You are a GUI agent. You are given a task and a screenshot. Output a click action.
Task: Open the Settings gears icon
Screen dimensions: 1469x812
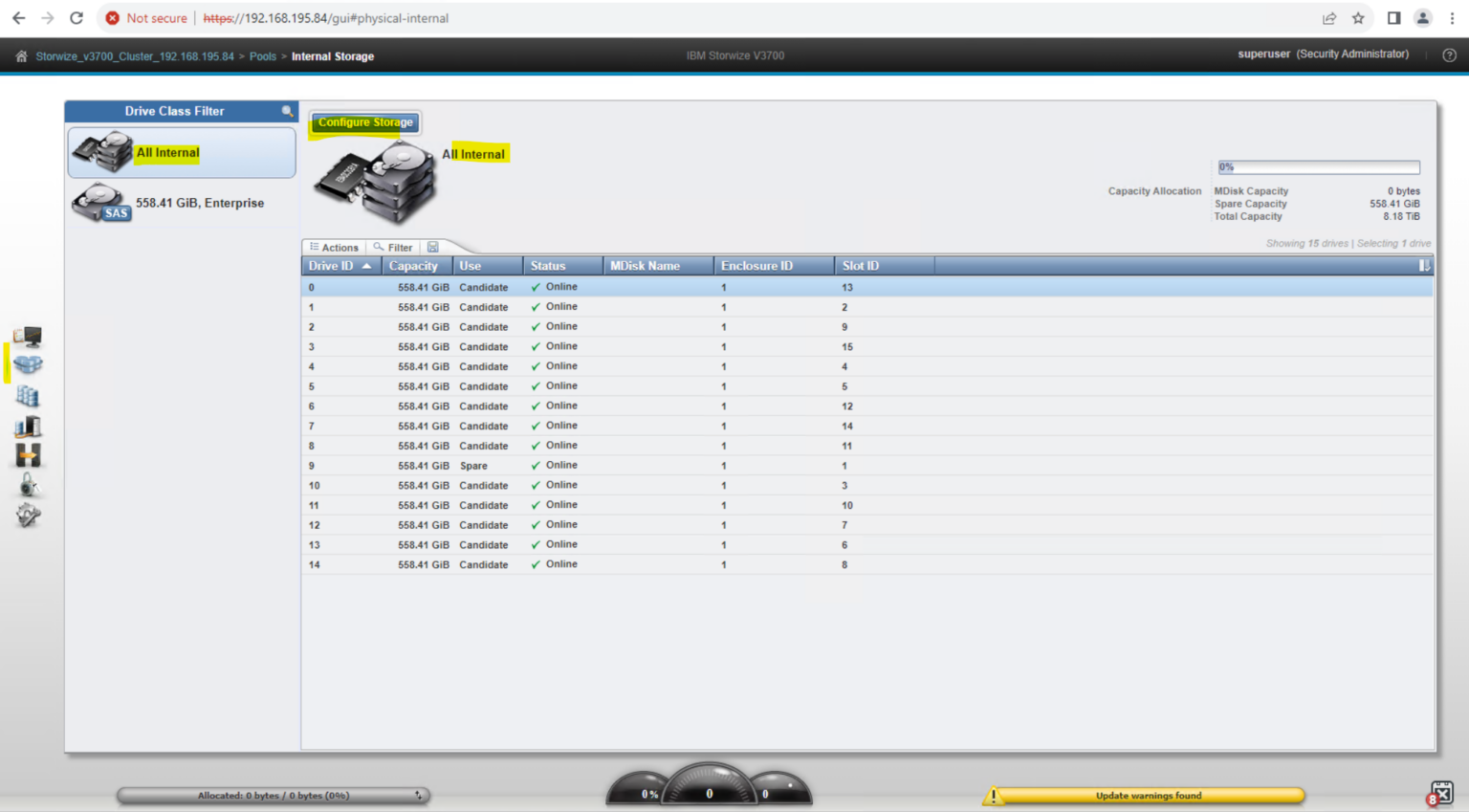(28, 516)
